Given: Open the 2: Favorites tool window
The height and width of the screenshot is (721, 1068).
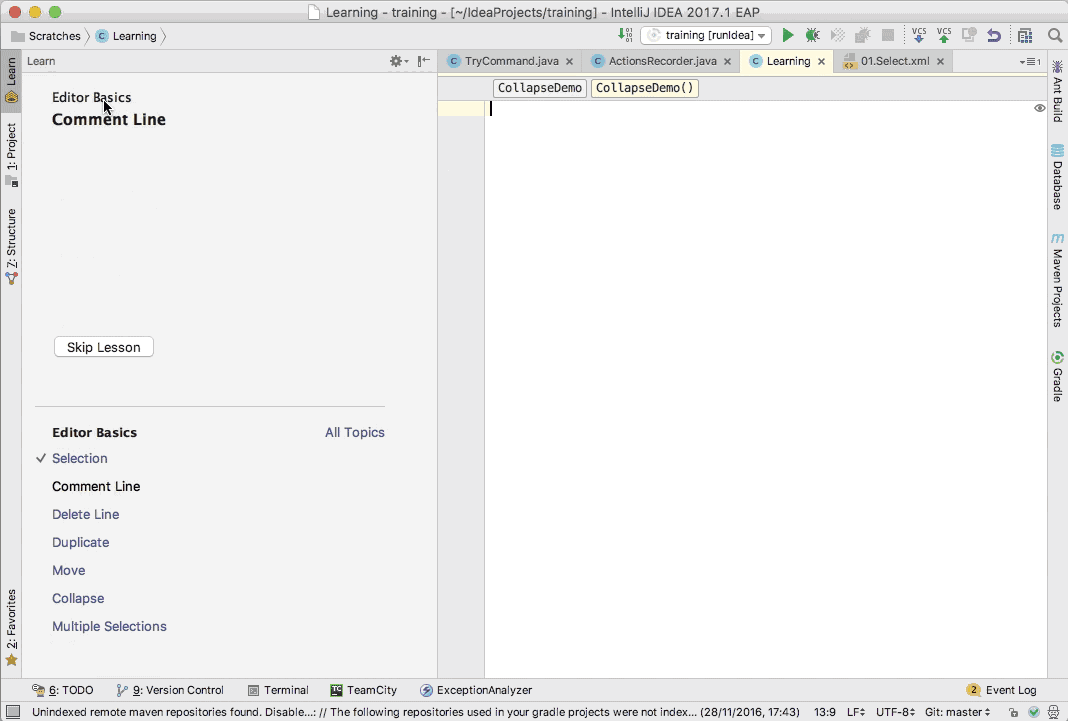Looking at the screenshot, I should tap(11, 627).
